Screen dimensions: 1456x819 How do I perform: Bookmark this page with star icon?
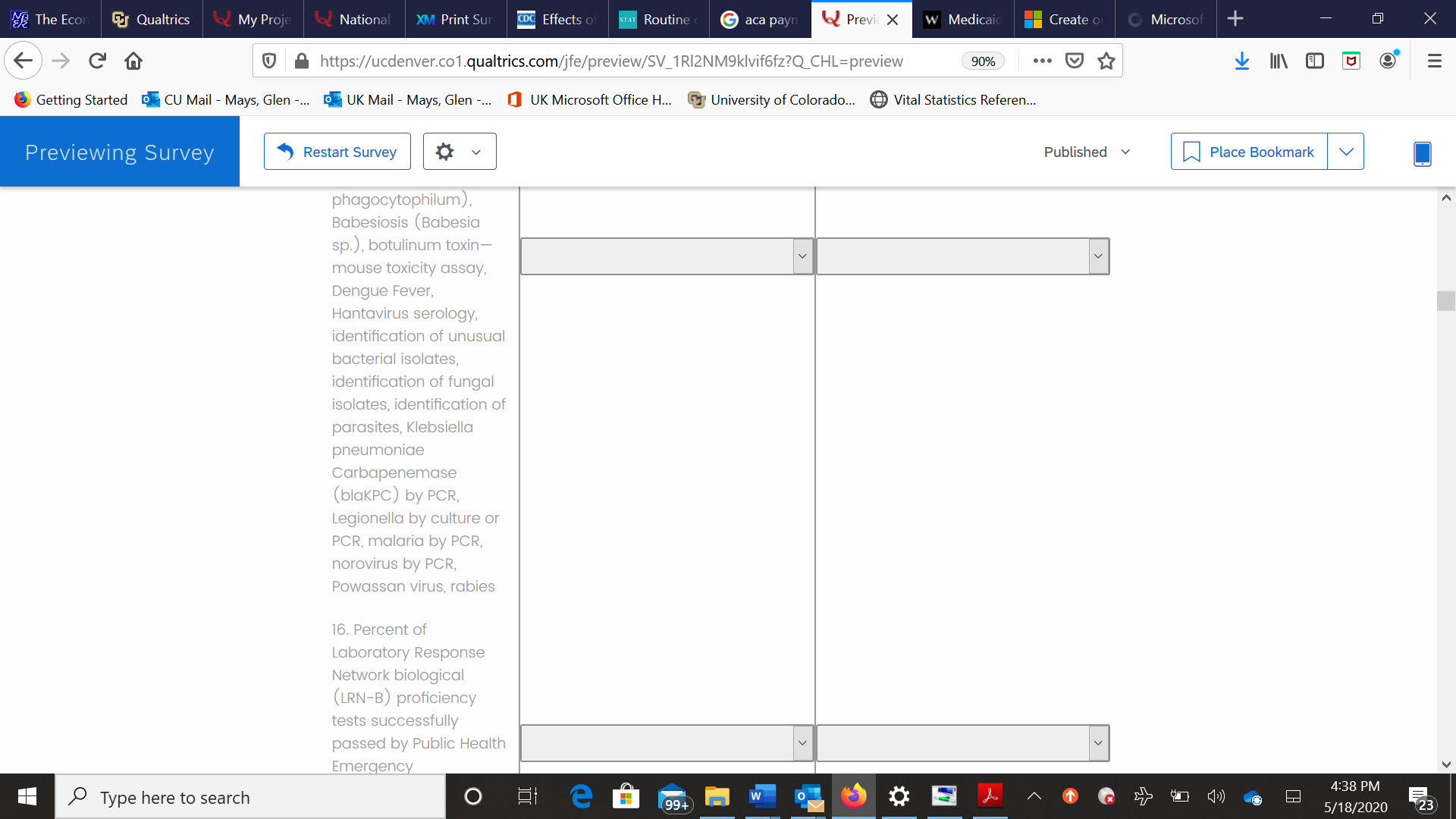click(x=1106, y=61)
